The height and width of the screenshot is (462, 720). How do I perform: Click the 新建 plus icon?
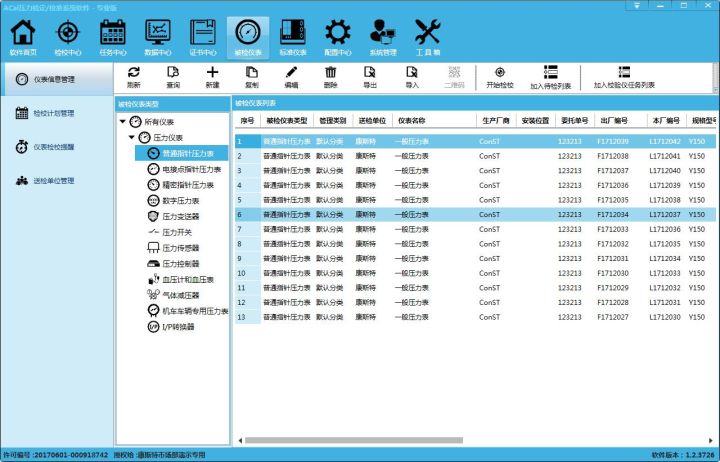tap(212, 77)
